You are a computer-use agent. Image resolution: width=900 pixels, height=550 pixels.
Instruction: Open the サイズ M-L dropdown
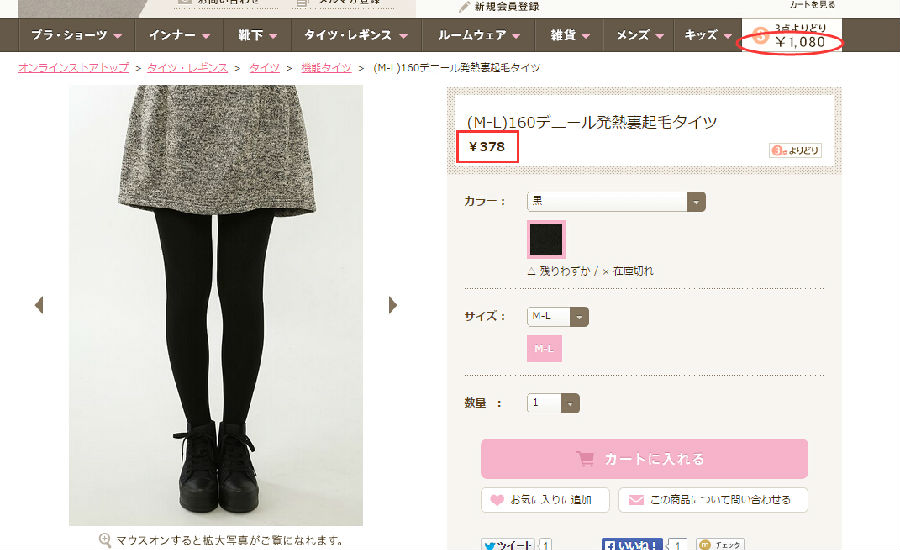[x=557, y=316]
